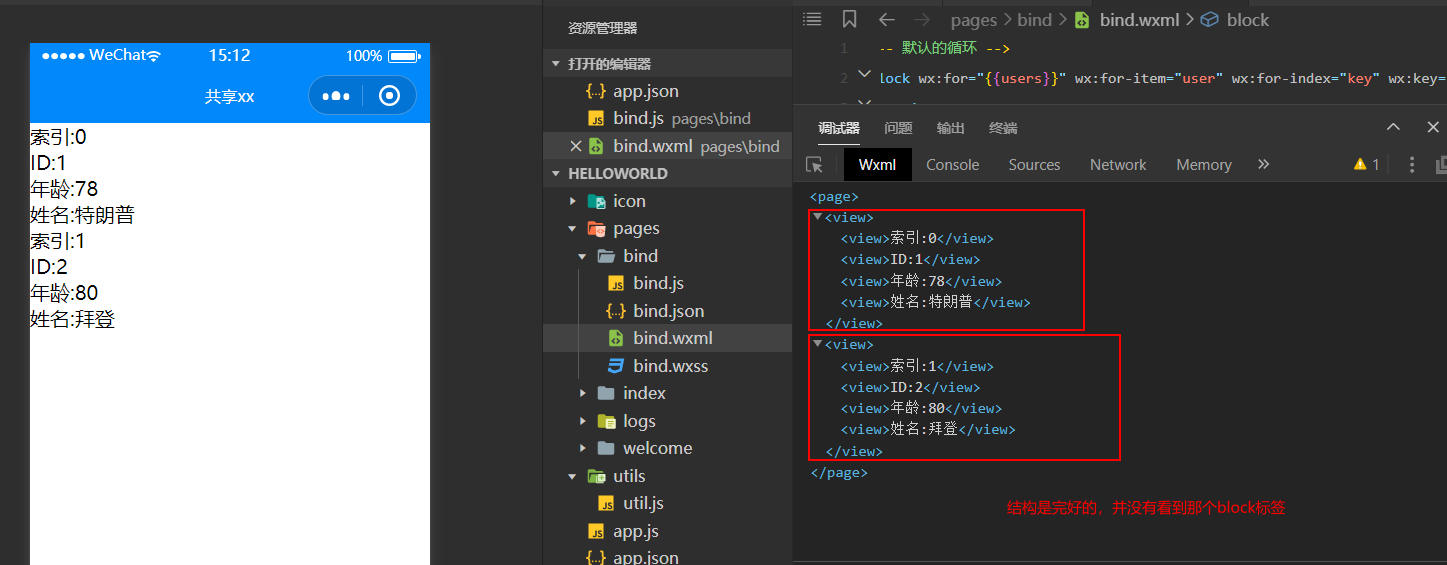Select the 年龄:80 view node in Wxml

pyautogui.click(x=921, y=408)
